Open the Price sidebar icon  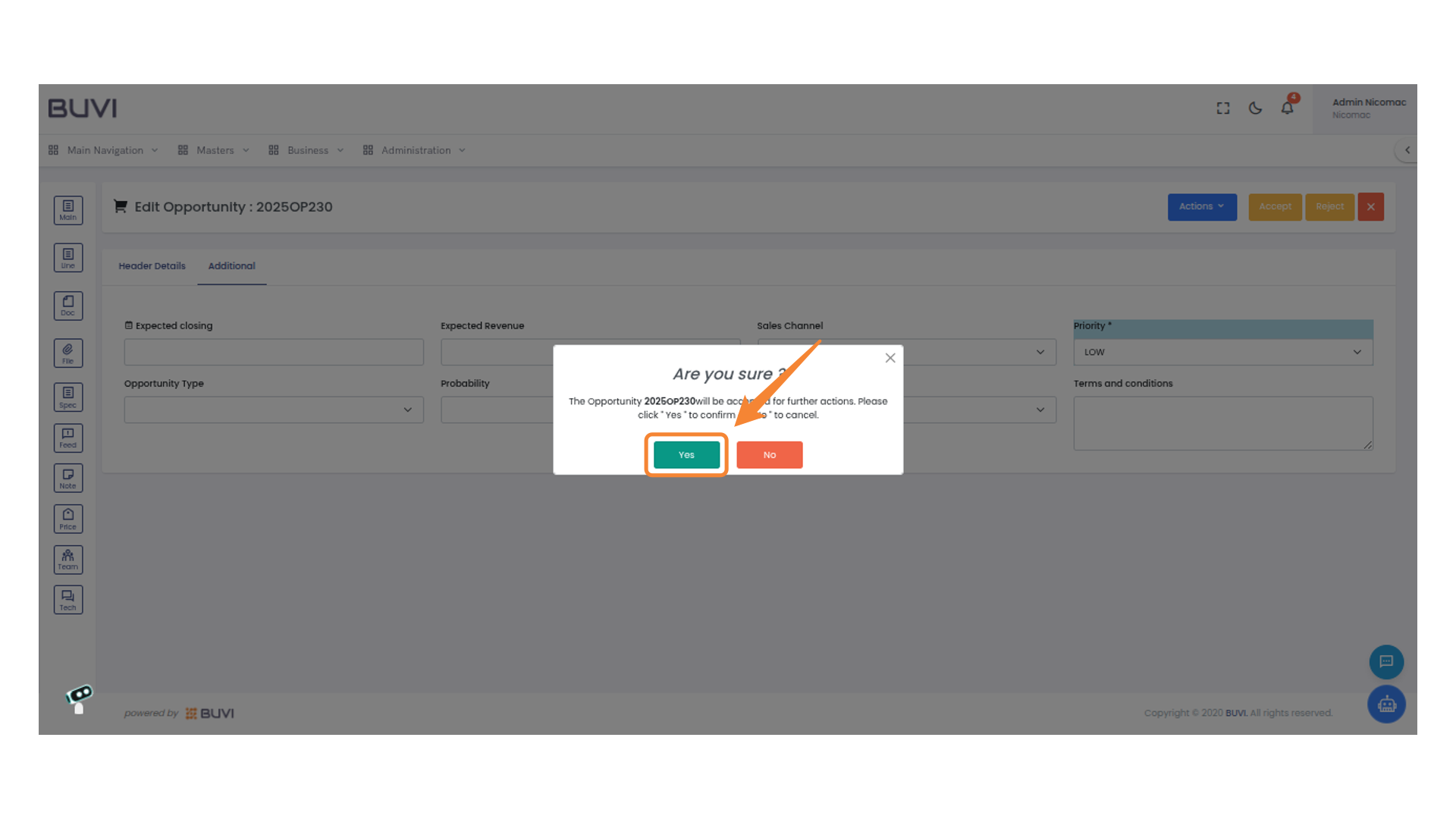pos(68,519)
